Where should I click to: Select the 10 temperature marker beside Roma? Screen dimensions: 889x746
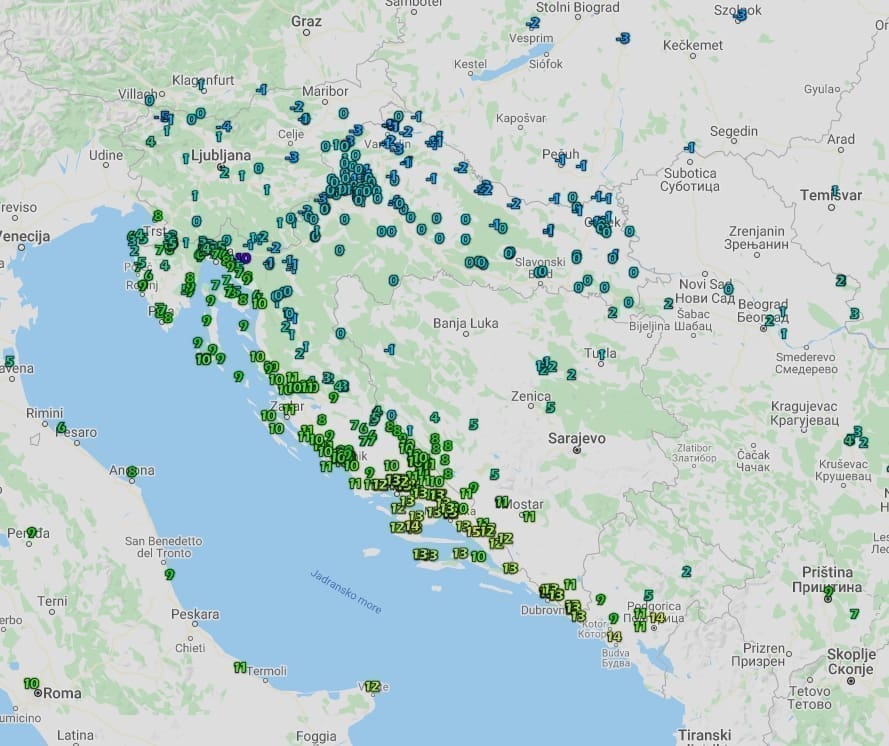tap(31, 684)
